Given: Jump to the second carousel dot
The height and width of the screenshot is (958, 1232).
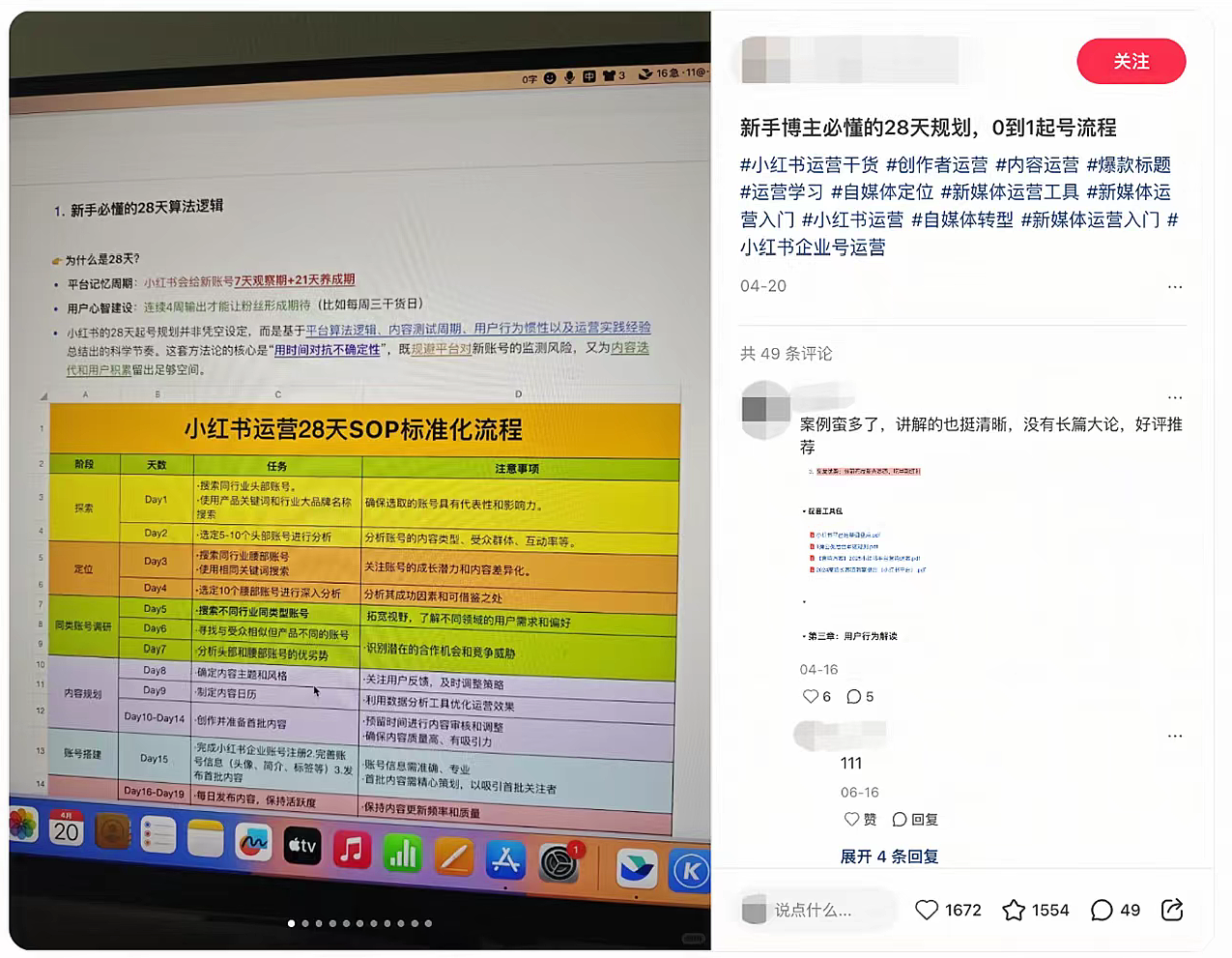Looking at the screenshot, I should (x=305, y=923).
